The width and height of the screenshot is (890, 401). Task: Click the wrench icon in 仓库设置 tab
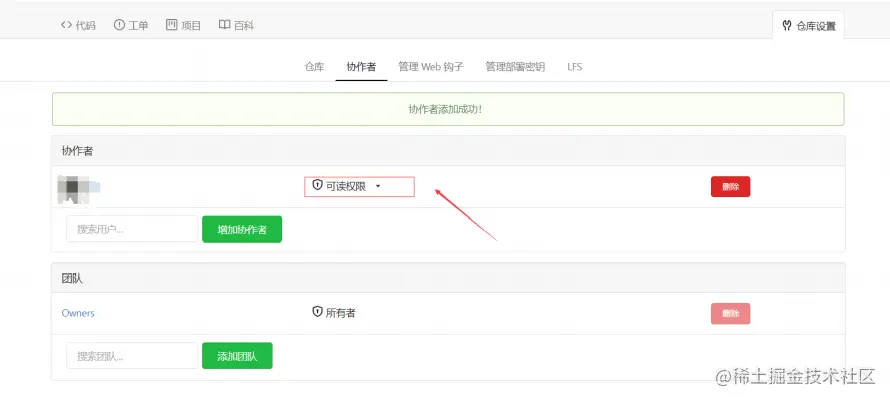(x=787, y=26)
